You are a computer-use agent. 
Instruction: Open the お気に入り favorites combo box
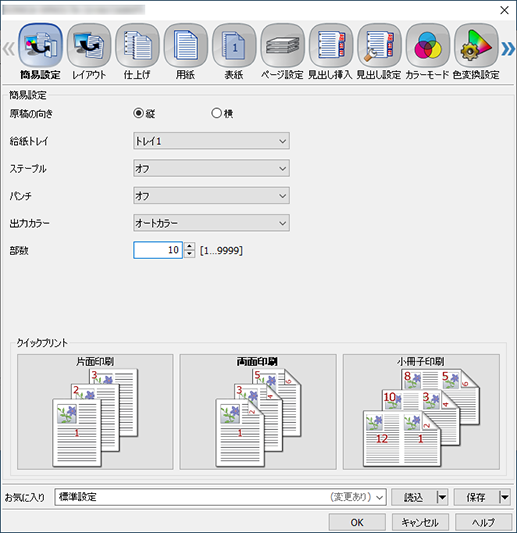[x=220, y=497]
